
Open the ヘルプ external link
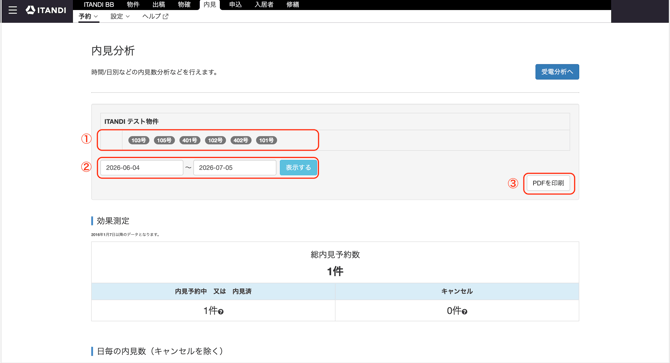[155, 16]
